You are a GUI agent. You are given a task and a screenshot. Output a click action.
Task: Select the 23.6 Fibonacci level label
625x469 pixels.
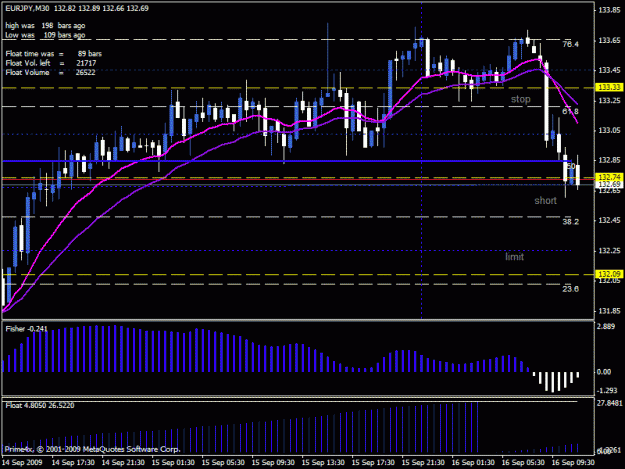point(570,289)
